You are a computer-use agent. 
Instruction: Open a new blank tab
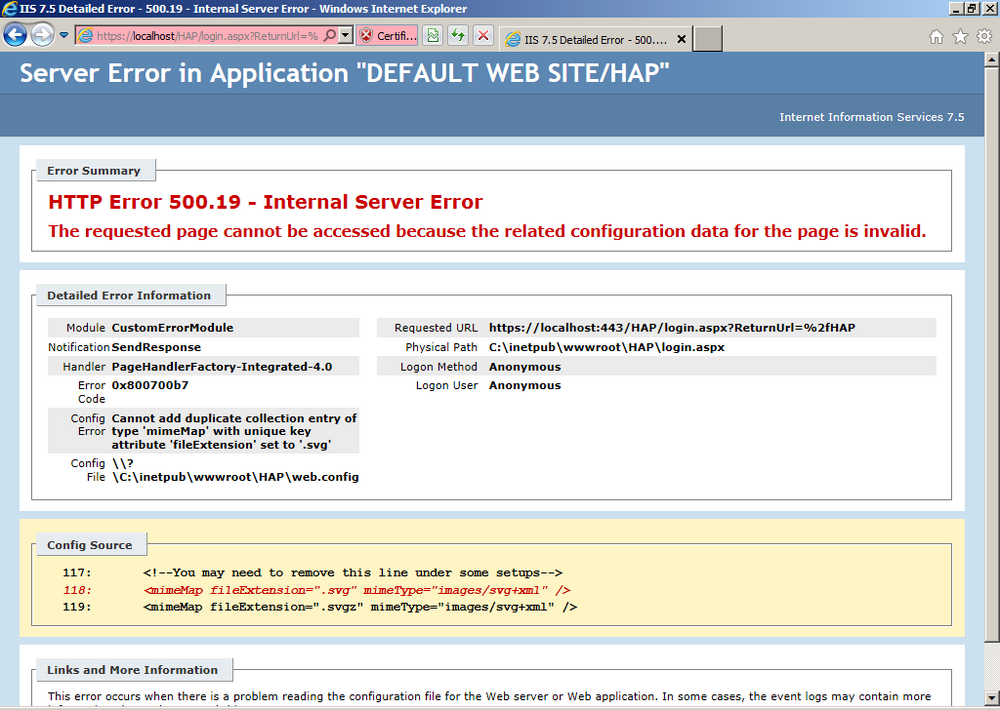[x=707, y=38]
